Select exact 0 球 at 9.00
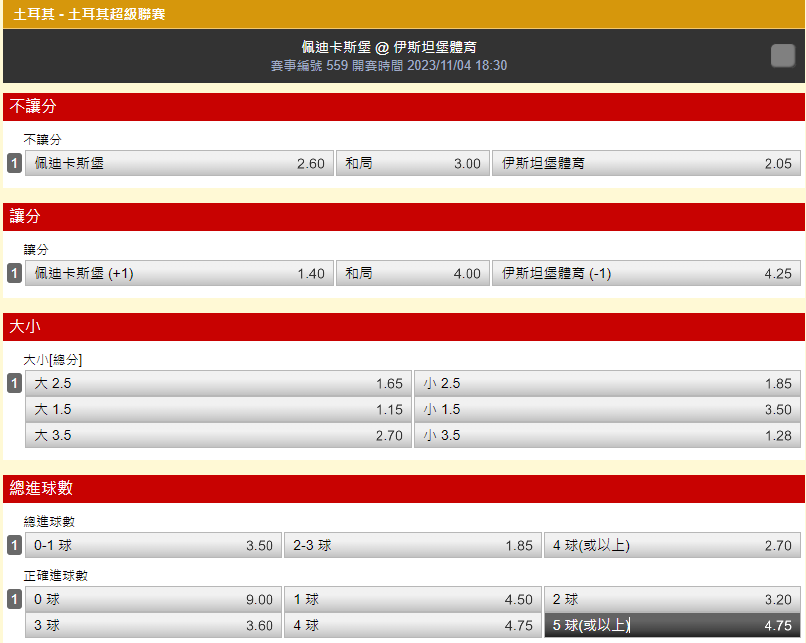Screen dimensions: 806x643 pyautogui.click(x=153, y=599)
